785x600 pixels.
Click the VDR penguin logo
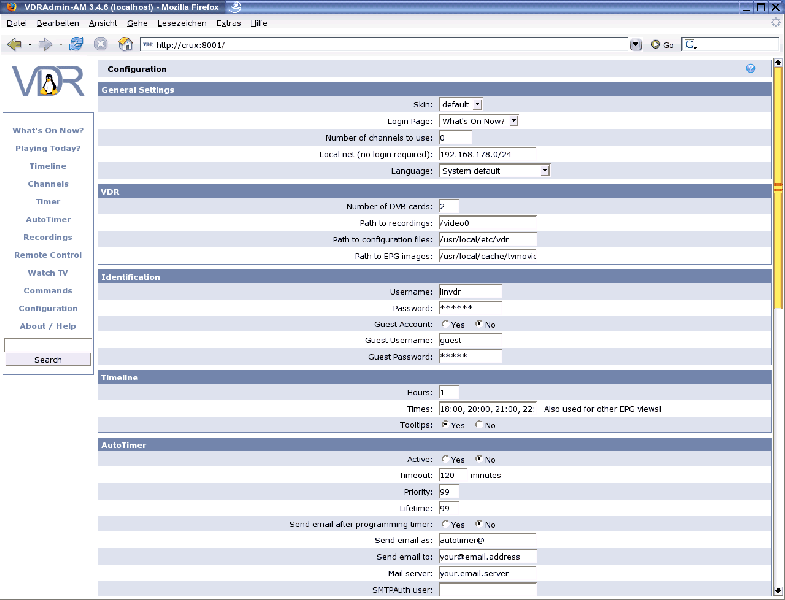[x=48, y=83]
